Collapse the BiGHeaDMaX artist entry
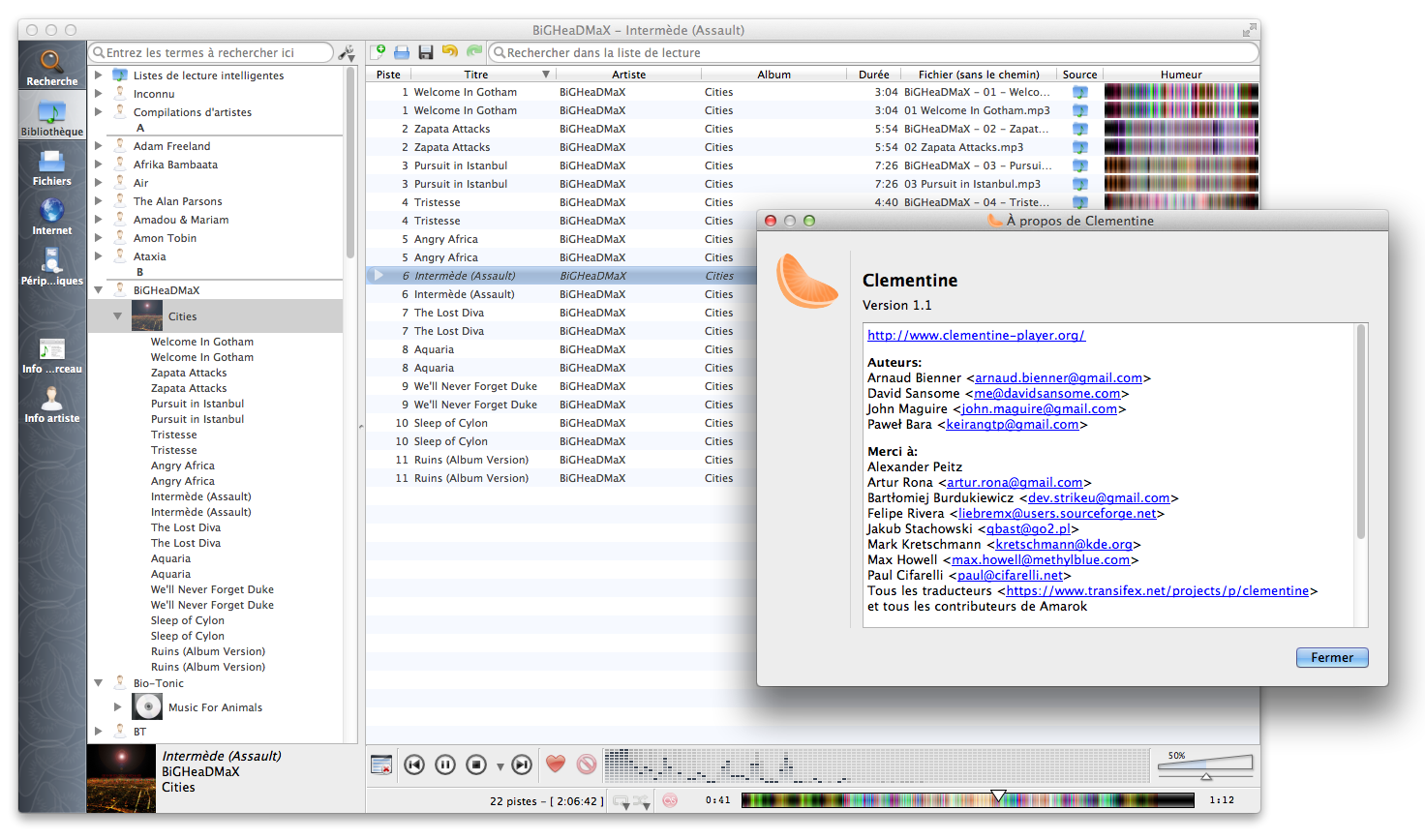Image resolution: width=1425 pixels, height=840 pixels. coord(97,288)
